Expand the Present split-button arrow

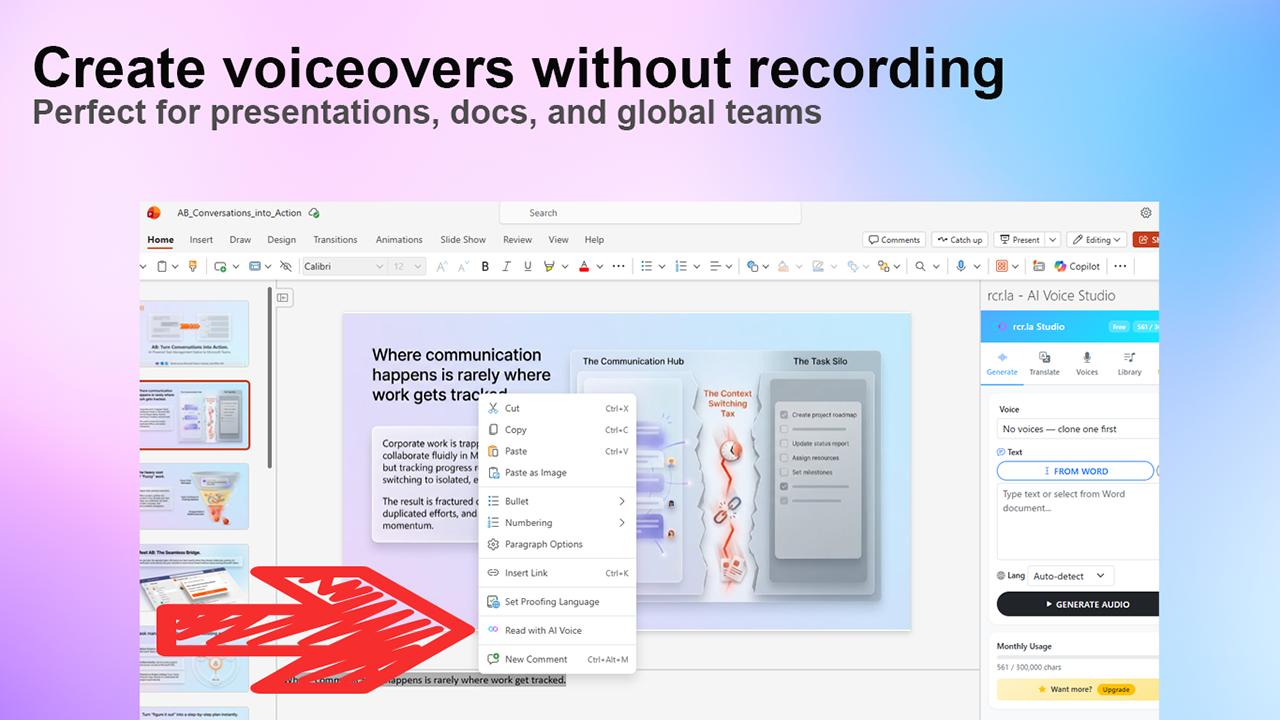(1053, 240)
